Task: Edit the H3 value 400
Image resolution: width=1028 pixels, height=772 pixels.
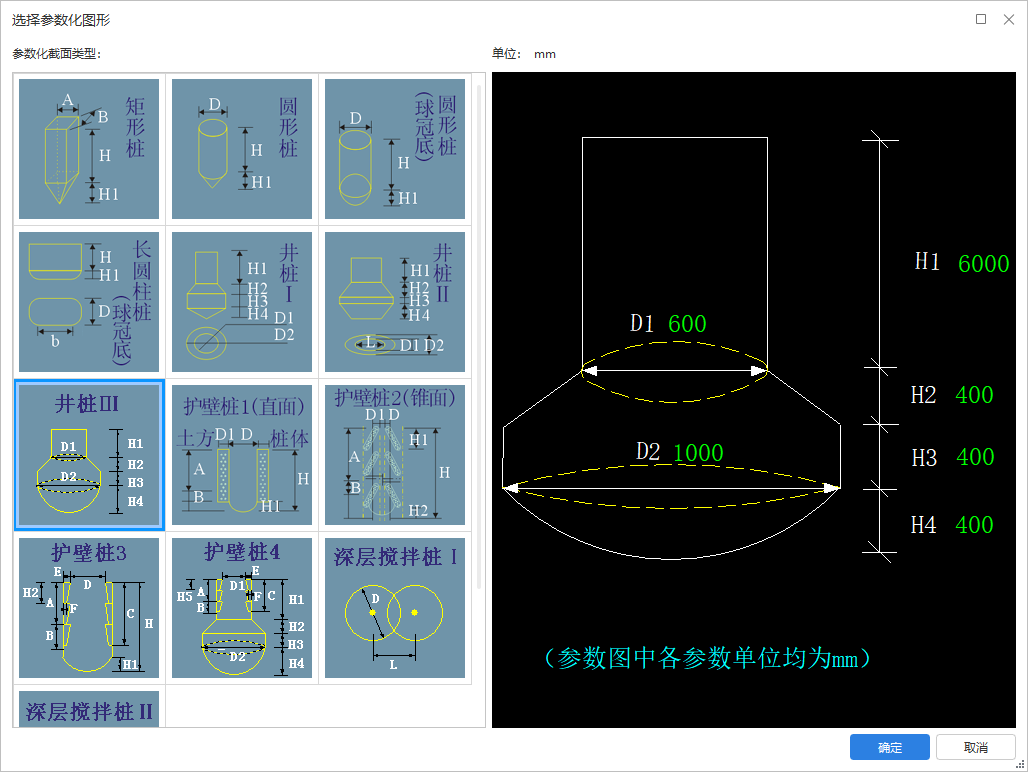Action: coord(975,457)
